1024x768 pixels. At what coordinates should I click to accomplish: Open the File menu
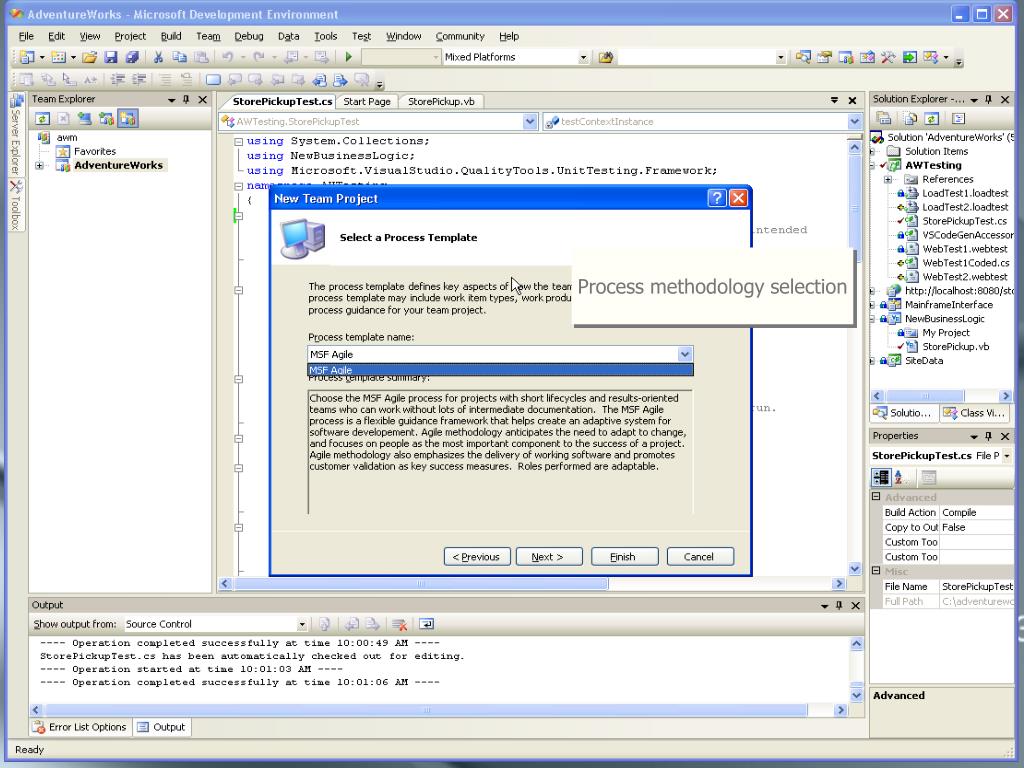(26, 37)
